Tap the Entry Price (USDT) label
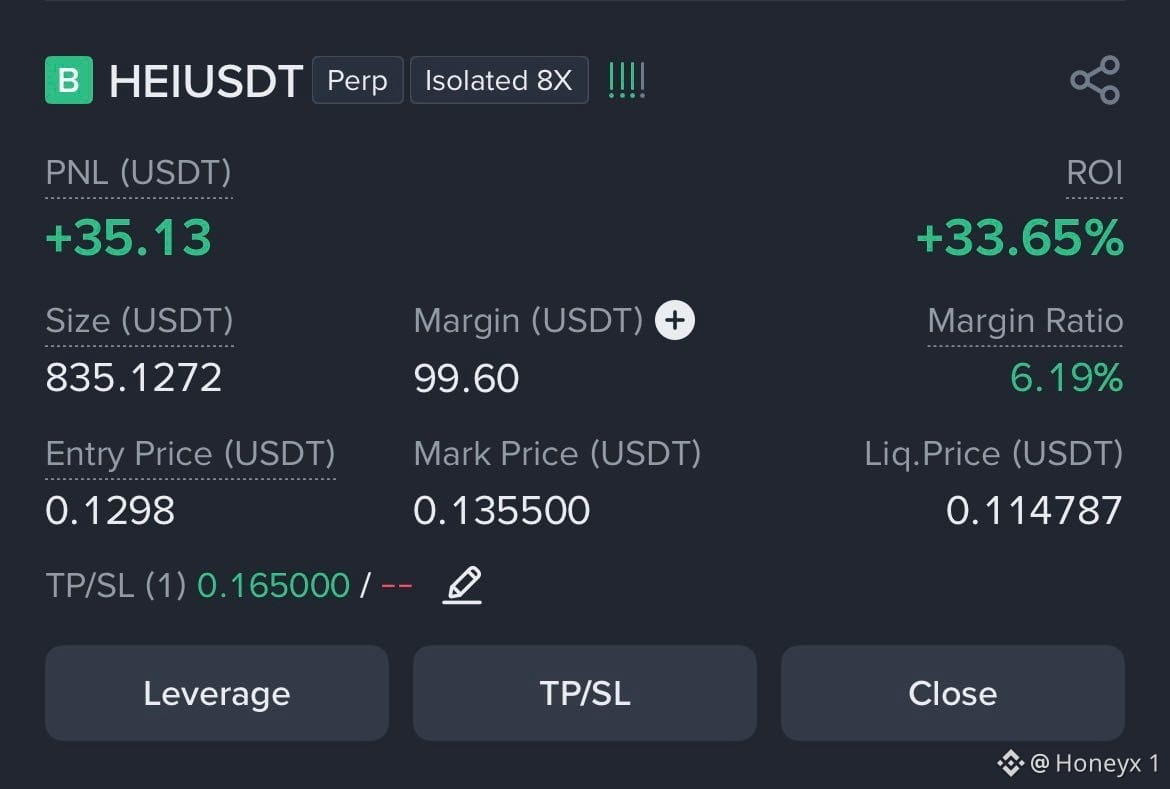This screenshot has width=1170, height=789. click(190, 454)
